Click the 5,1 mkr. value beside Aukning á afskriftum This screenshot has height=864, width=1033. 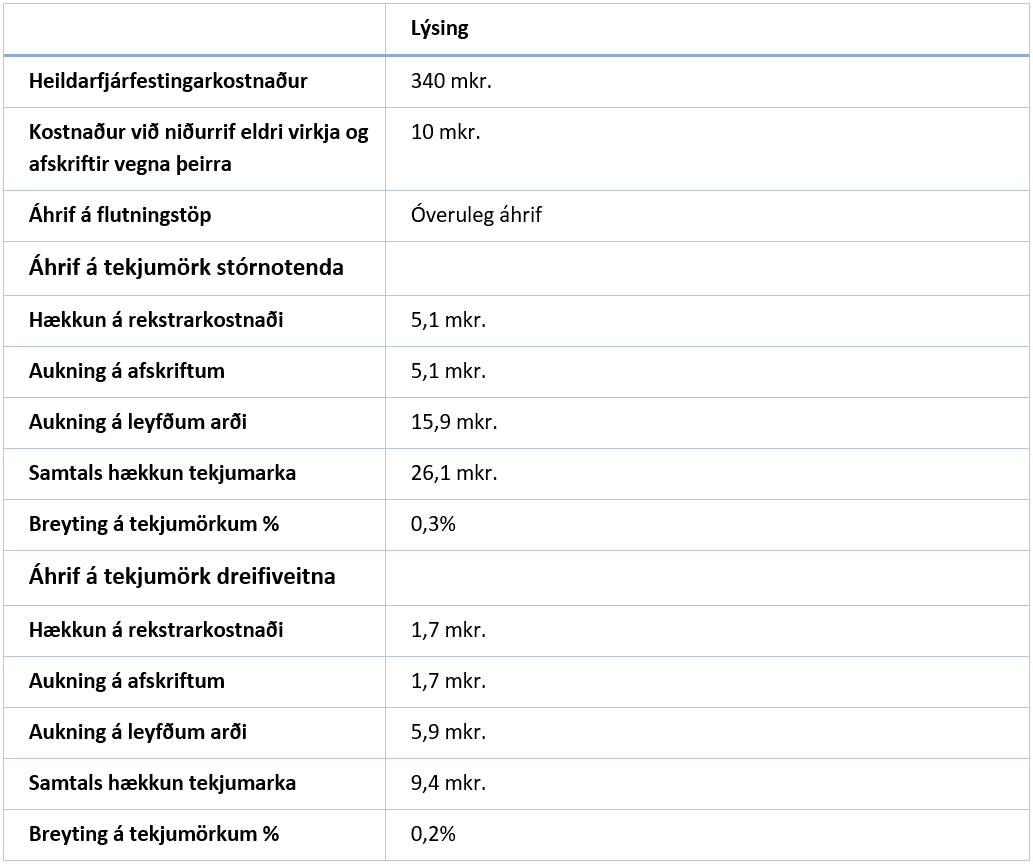pos(448,371)
